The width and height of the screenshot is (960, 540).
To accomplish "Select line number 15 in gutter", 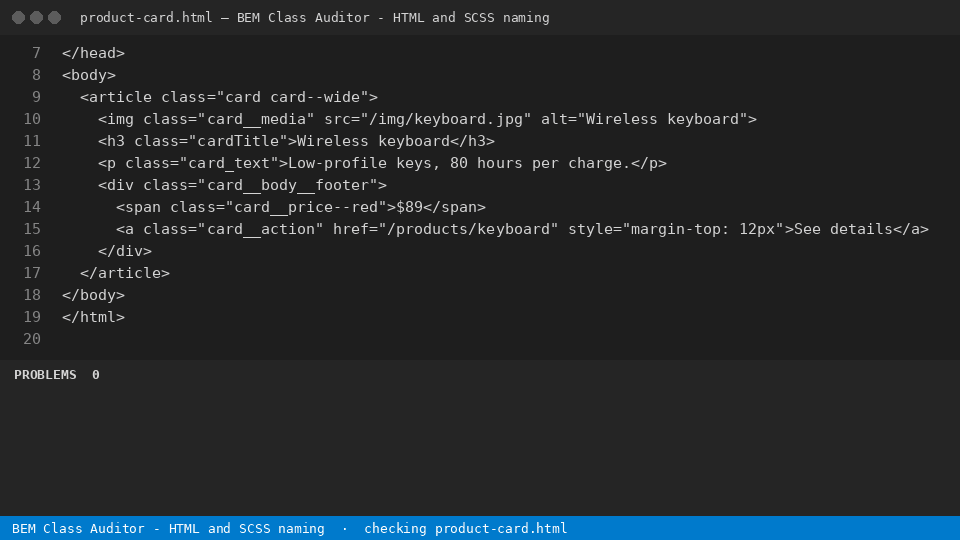I will tap(32, 230).
